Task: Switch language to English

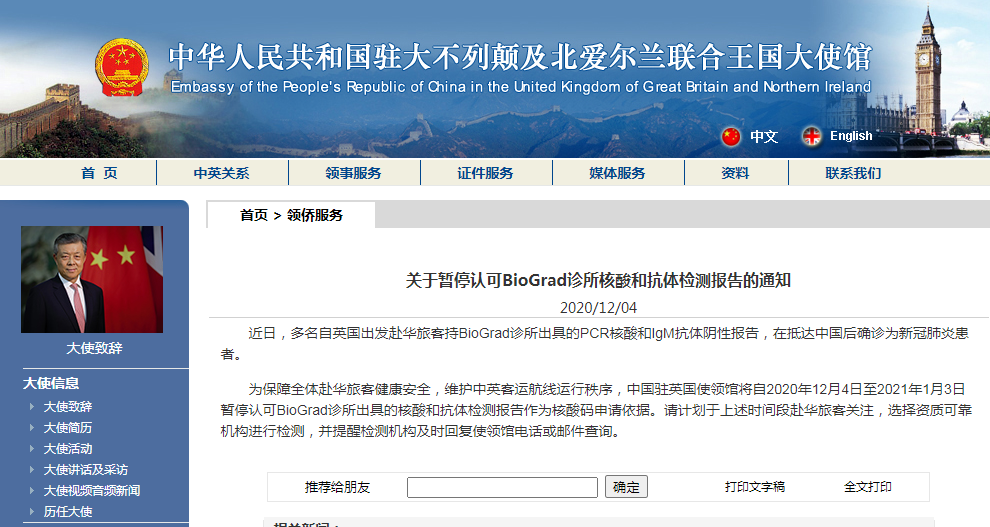Action: [850, 136]
